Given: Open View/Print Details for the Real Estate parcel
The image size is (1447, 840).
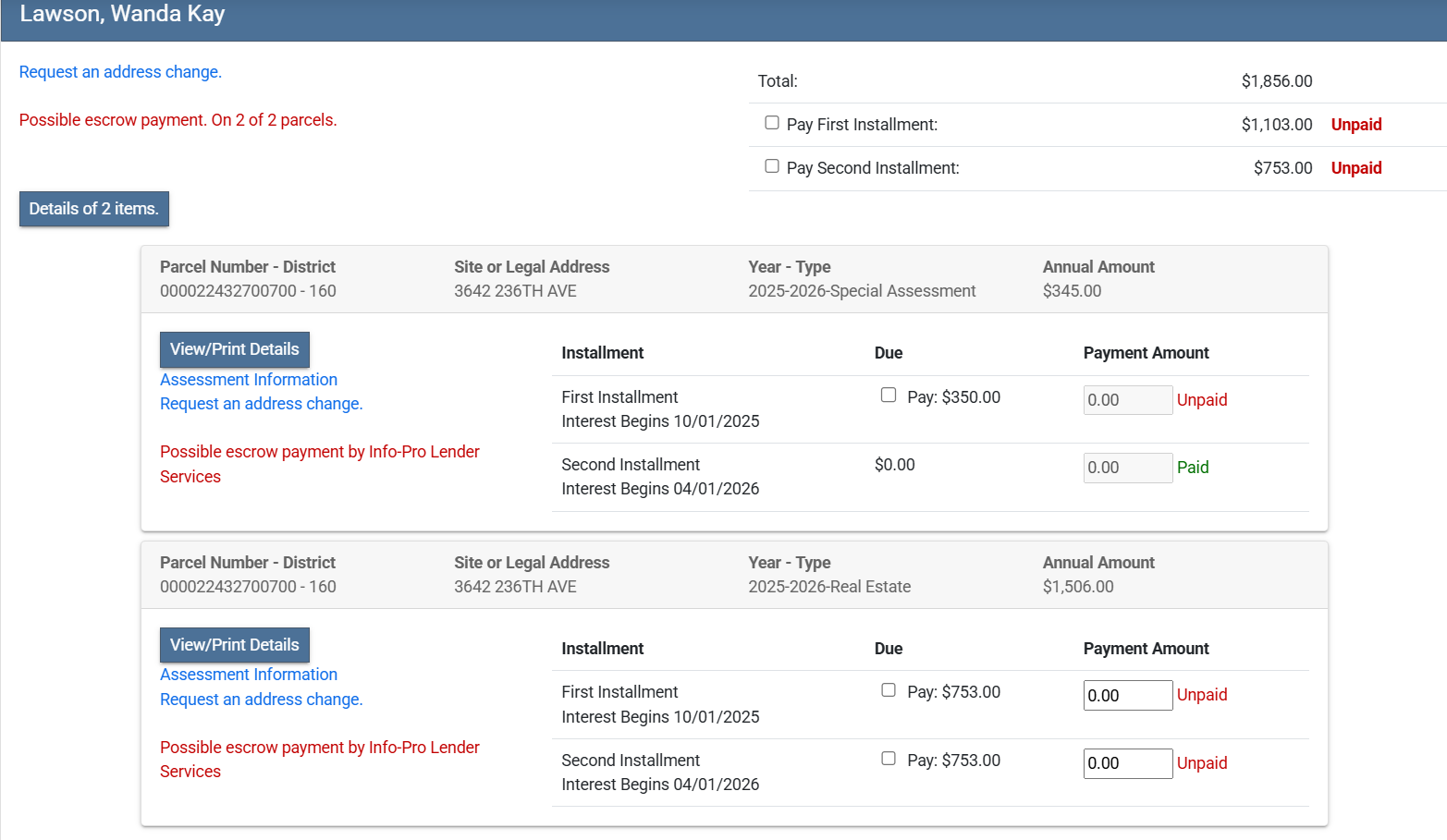Looking at the screenshot, I should [x=235, y=645].
